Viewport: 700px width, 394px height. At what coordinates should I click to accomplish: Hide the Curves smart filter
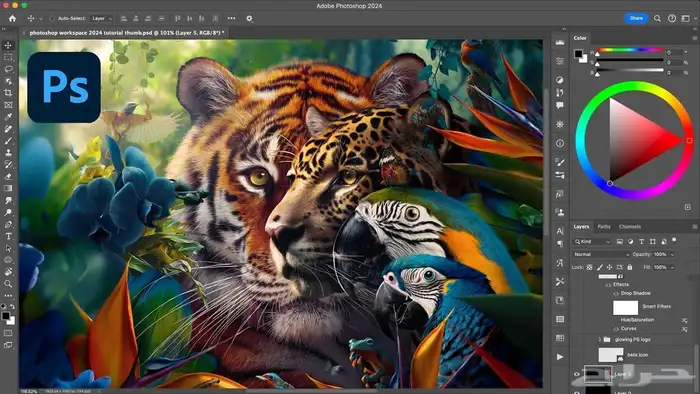(x=617, y=329)
